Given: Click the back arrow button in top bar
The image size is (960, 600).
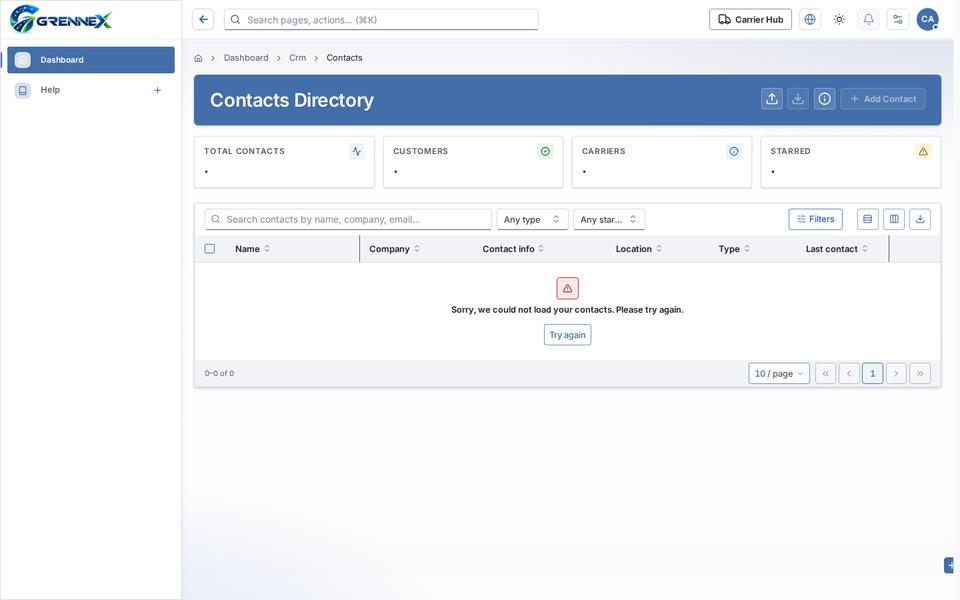Looking at the screenshot, I should (x=203, y=20).
